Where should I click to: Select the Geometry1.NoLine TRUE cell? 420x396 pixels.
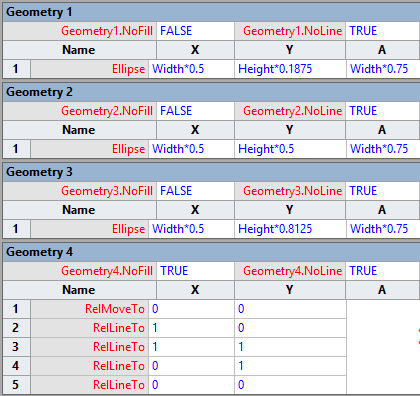tap(383, 31)
